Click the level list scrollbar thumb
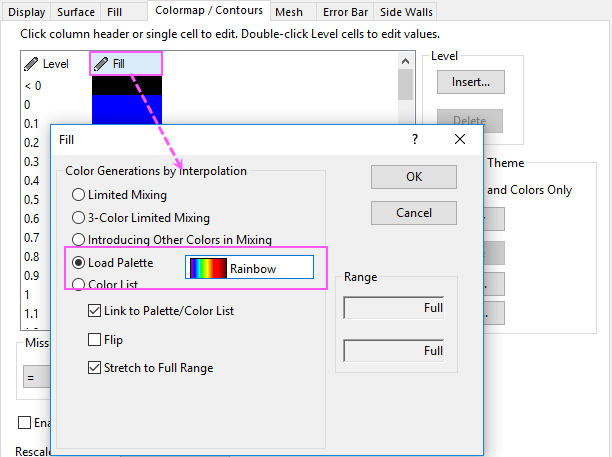612x457 pixels. (x=406, y=84)
